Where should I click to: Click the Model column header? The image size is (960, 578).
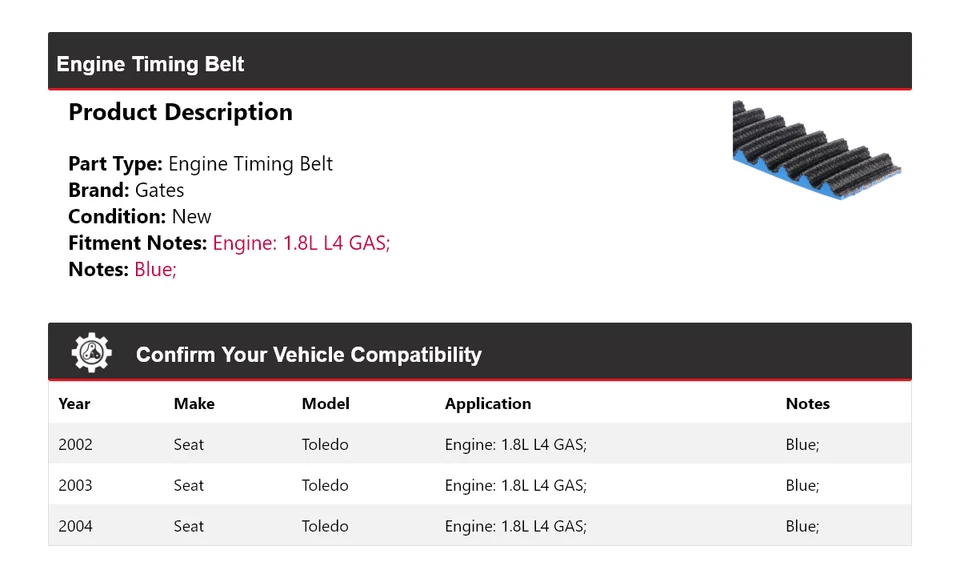325,404
